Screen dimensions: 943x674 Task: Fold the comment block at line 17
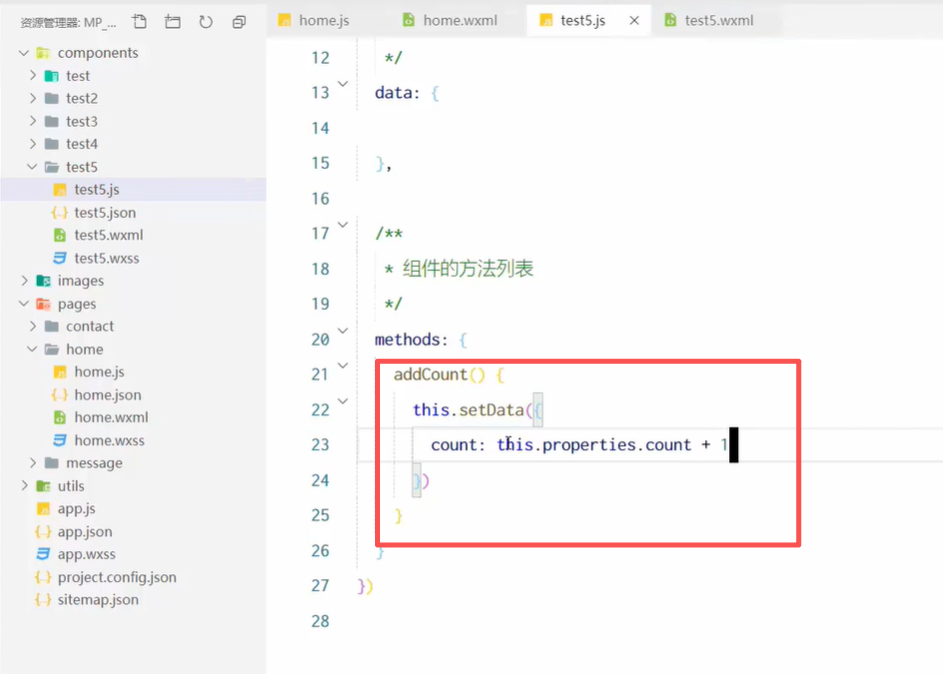pos(343,225)
